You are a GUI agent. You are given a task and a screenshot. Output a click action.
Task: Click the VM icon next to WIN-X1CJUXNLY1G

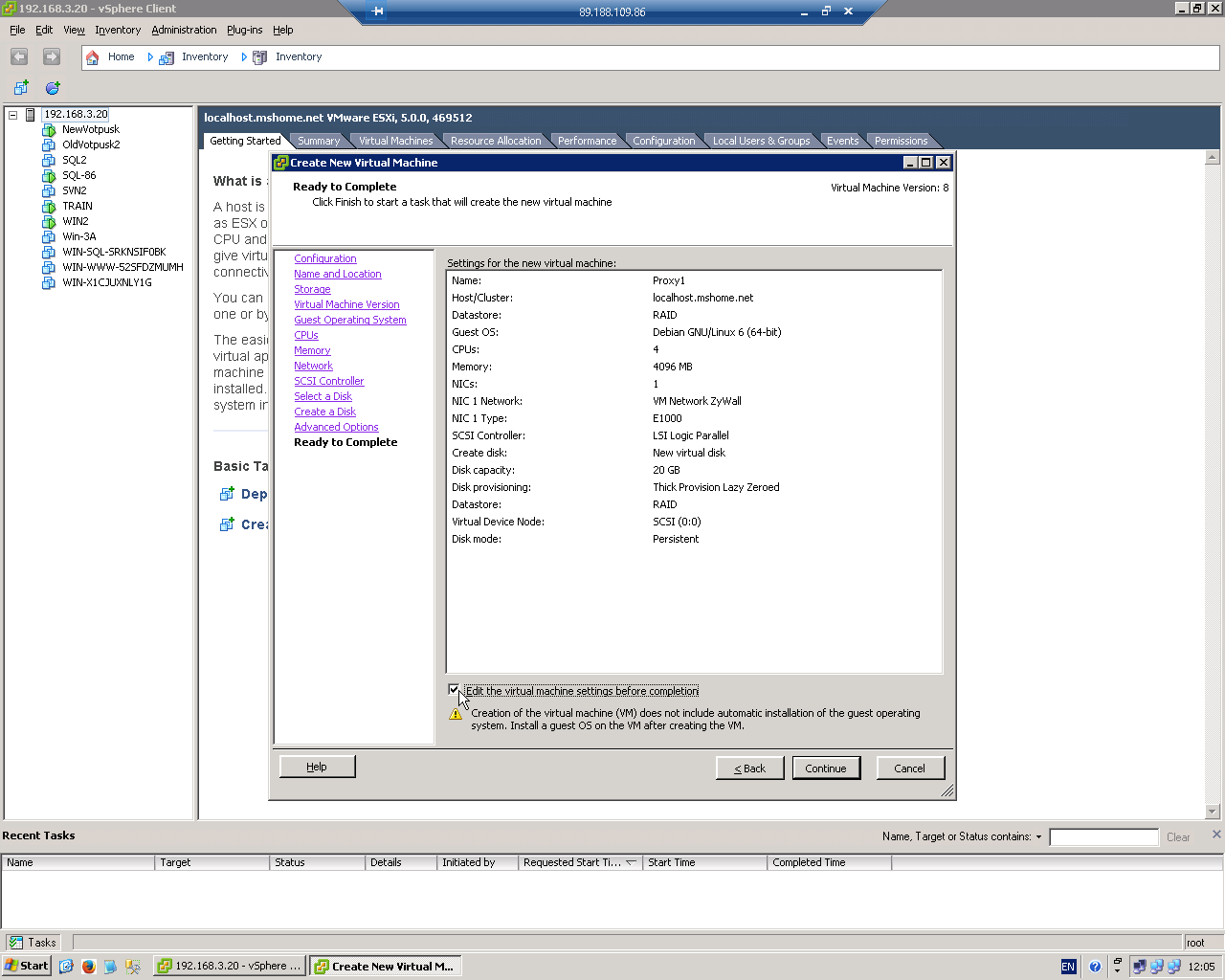click(49, 283)
